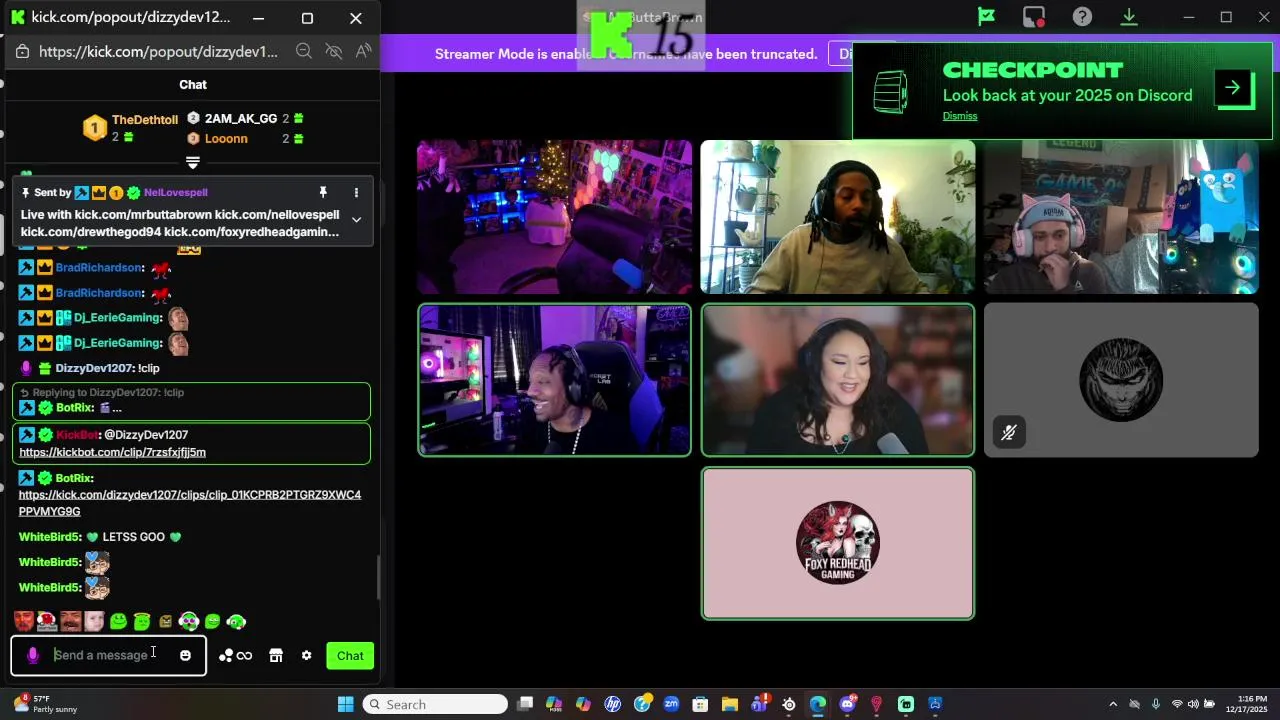Click Looonn leaderboard name
This screenshot has width=1280, height=720.
click(x=226, y=139)
